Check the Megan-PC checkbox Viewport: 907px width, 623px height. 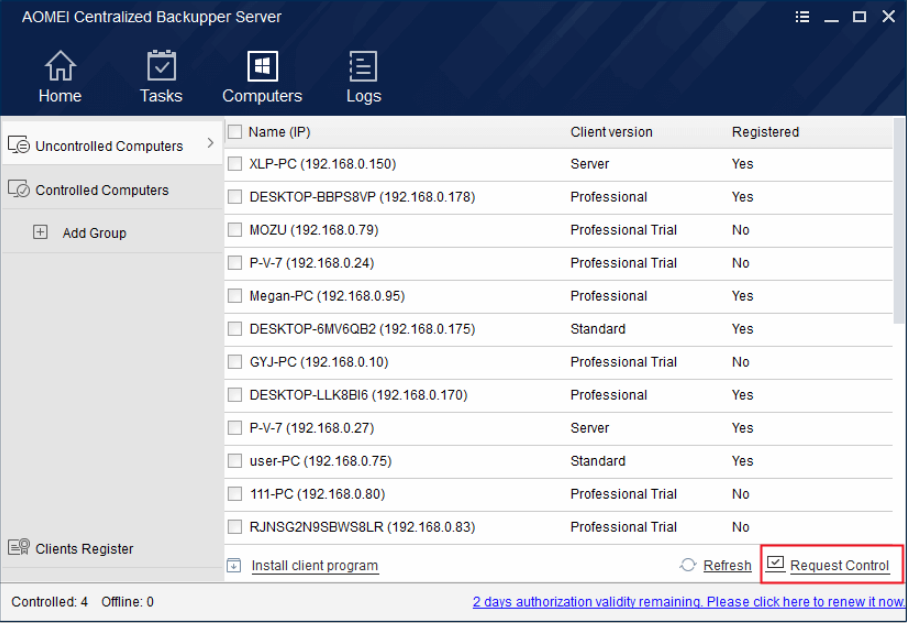pos(235,296)
